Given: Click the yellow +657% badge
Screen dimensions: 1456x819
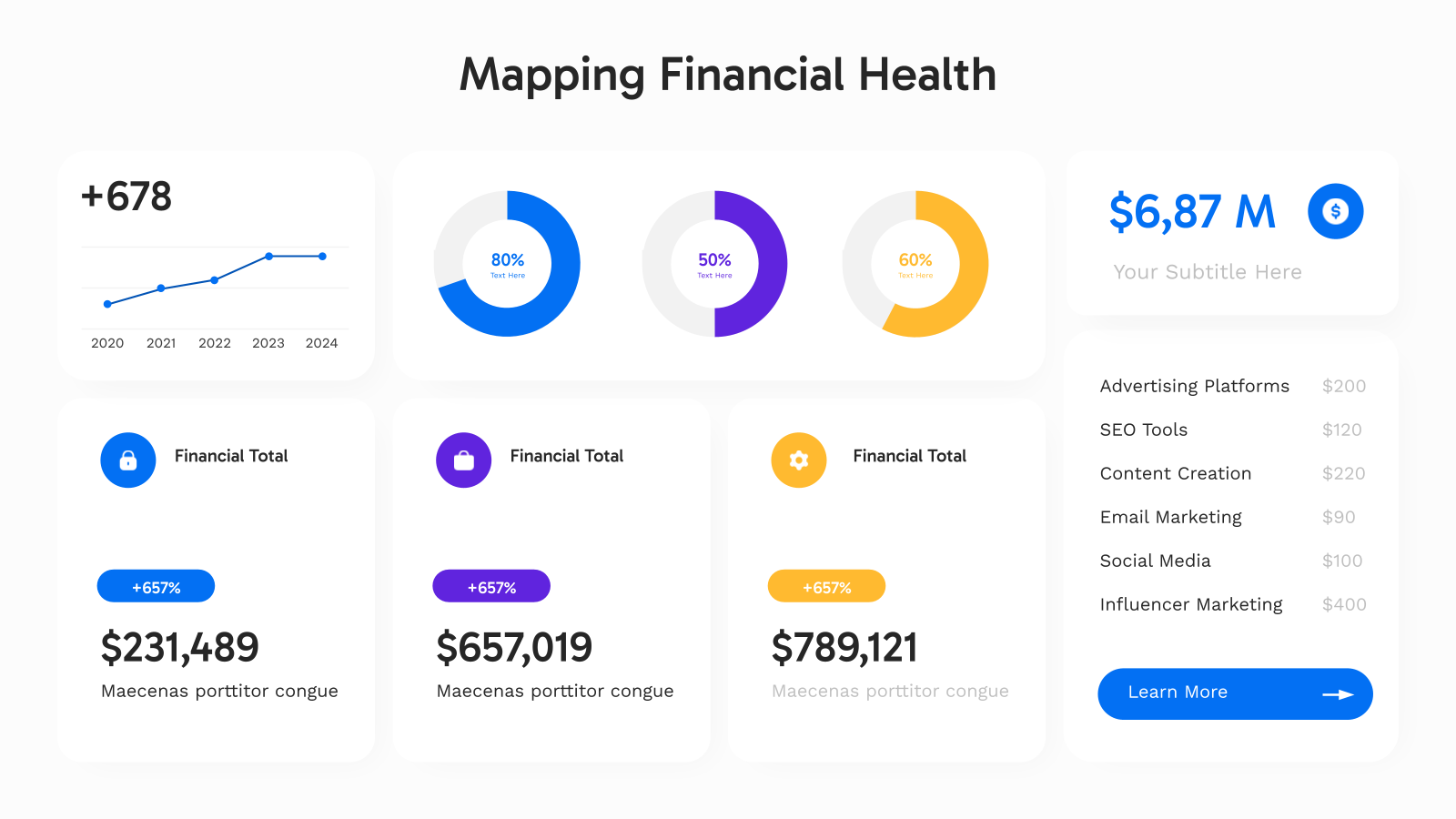Looking at the screenshot, I should click(826, 586).
